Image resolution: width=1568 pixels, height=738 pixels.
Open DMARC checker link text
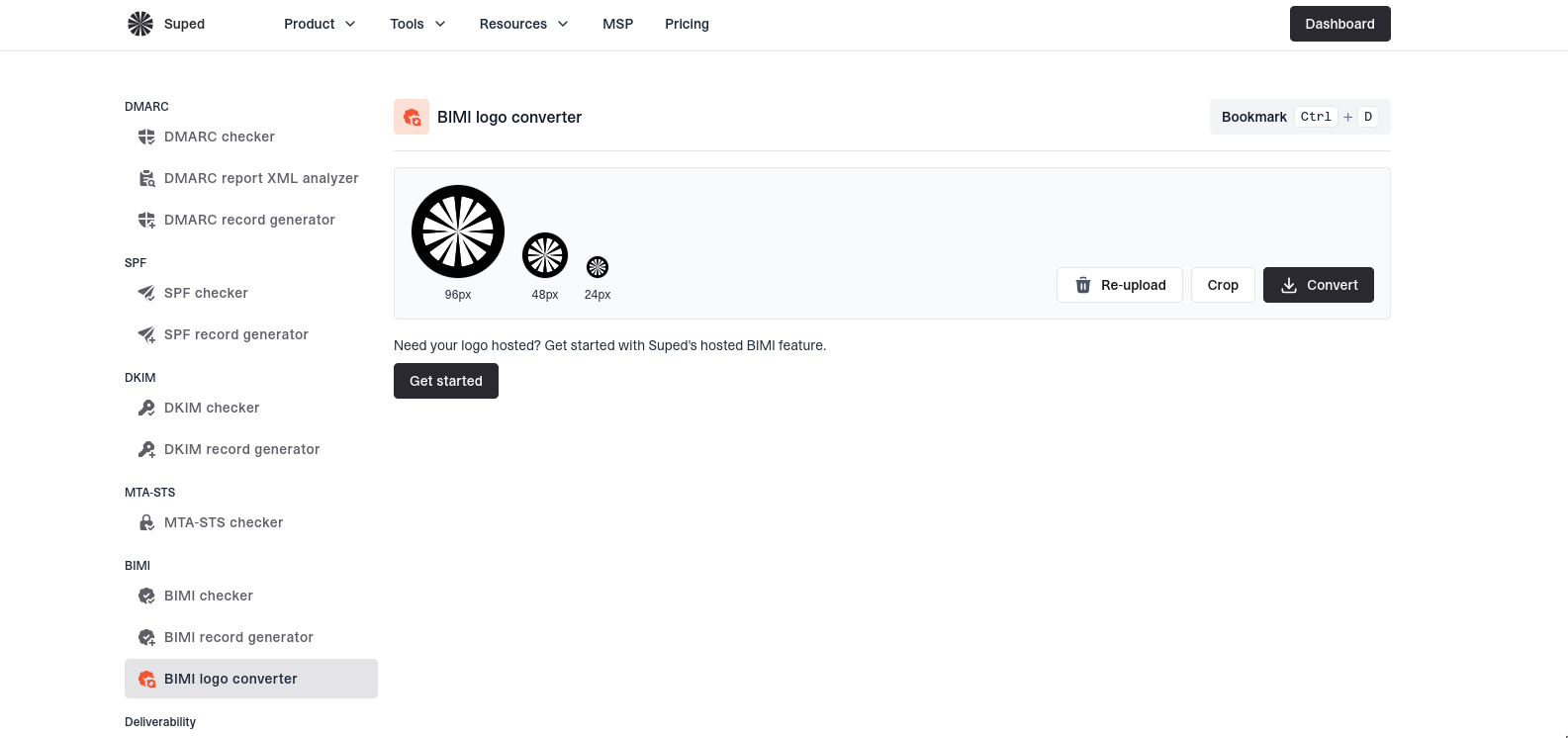point(220,137)
